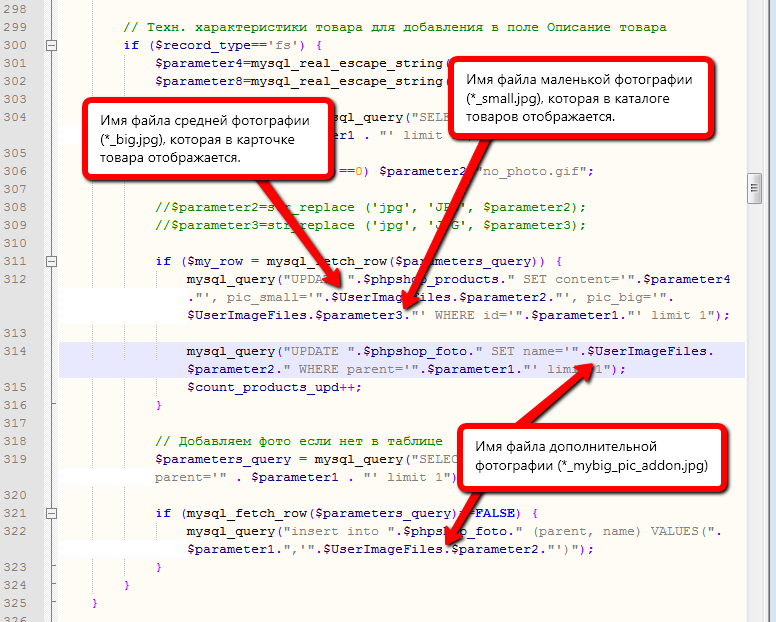776x622 pixels.
Task: Click '$count_products_upd++;' on line 315
Action: tap(275, 387)
